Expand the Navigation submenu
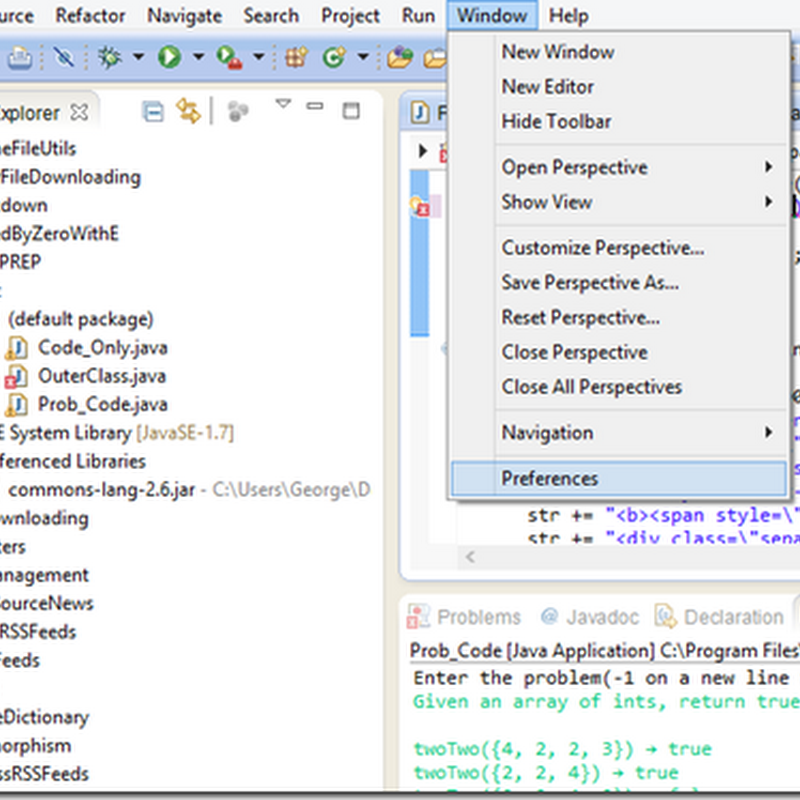 pos(618,433)
